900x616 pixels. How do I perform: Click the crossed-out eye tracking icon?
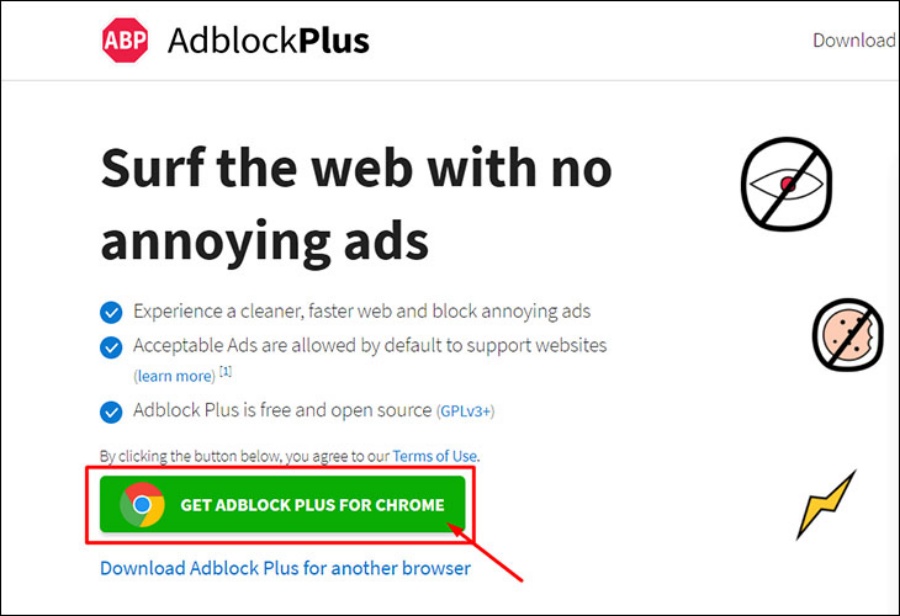click(786, 184)
